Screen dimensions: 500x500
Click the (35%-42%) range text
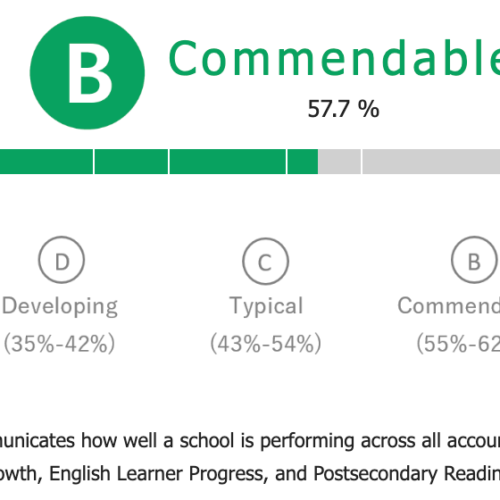tap(59, 343)
